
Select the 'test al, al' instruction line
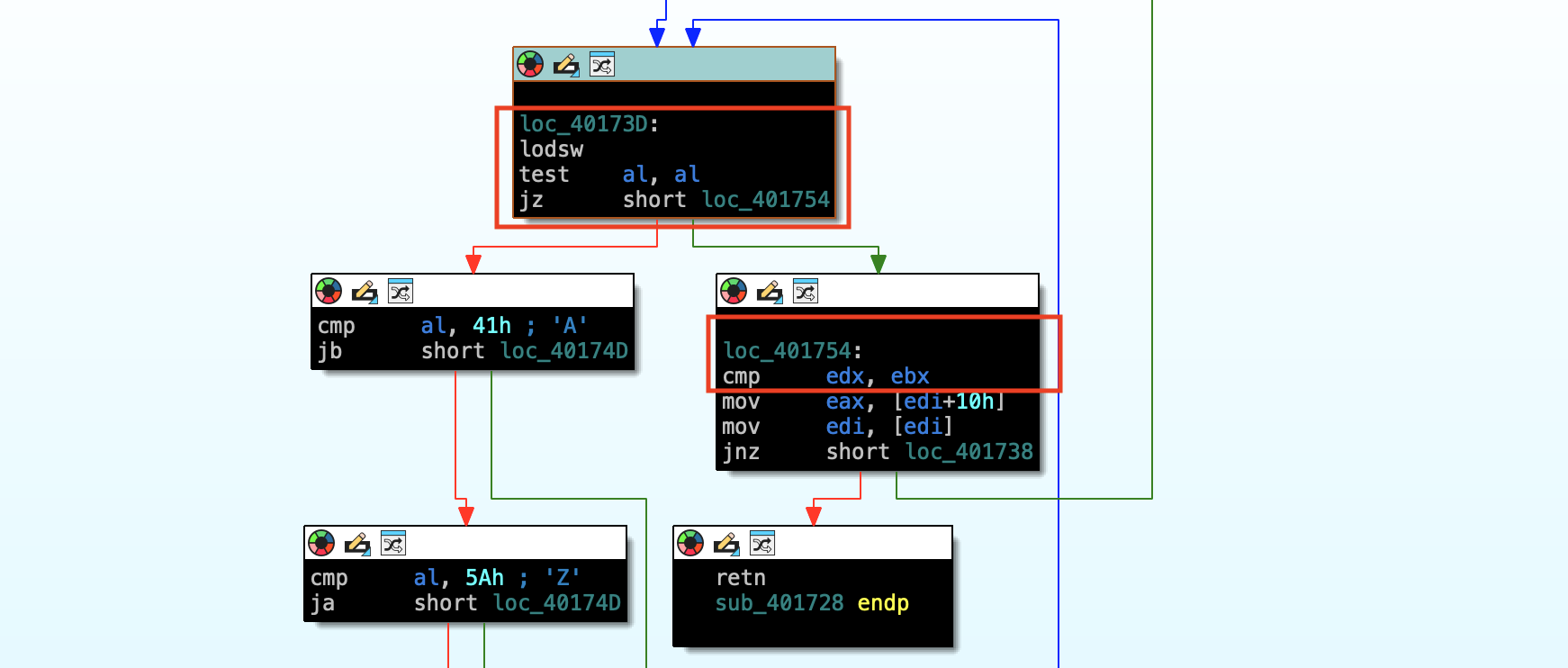pyautogui.click(x=609, y=175)
